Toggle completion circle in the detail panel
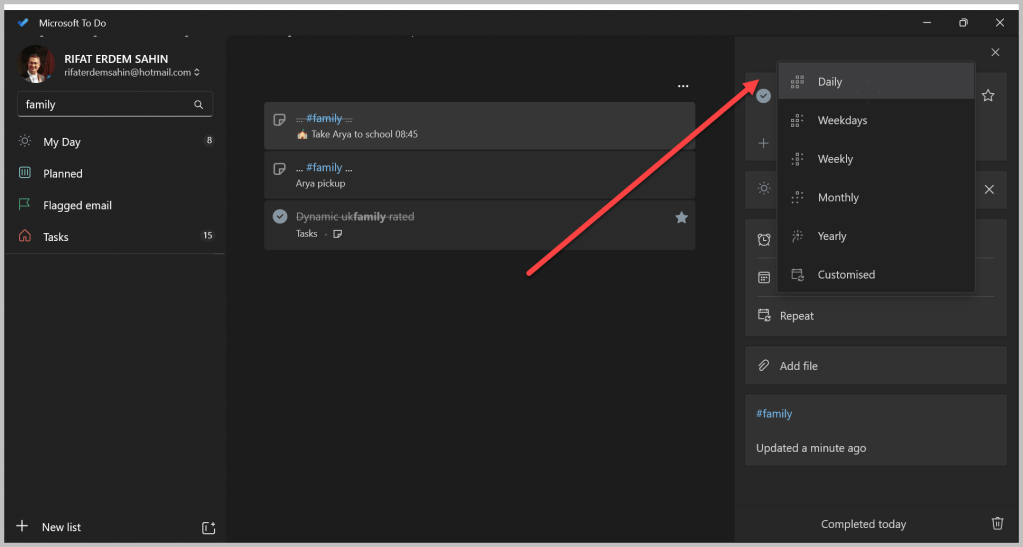Image resolution: width=1023 pixels, height=547 pixels. pos(763,96)
